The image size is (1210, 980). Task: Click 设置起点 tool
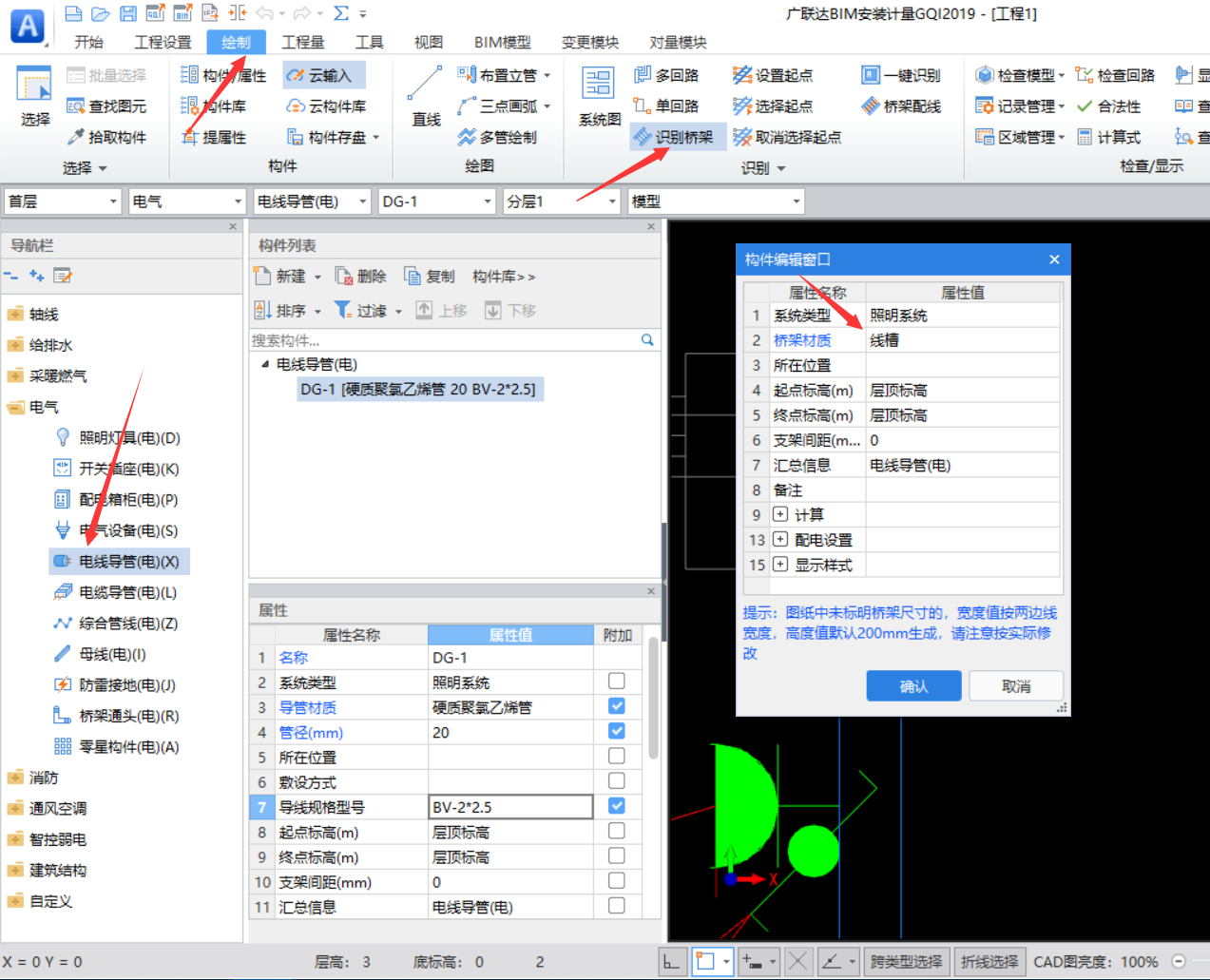773,75
